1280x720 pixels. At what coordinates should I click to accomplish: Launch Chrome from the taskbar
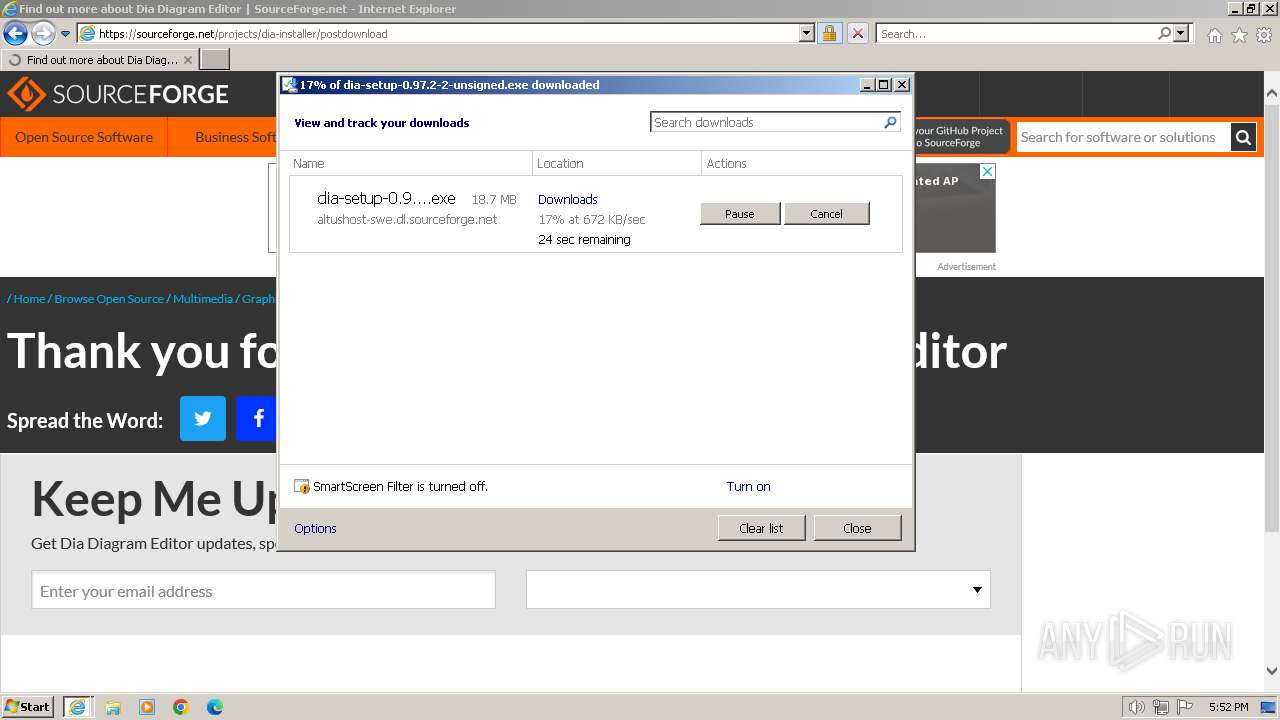pyautogui.click(x=181, y=707)
